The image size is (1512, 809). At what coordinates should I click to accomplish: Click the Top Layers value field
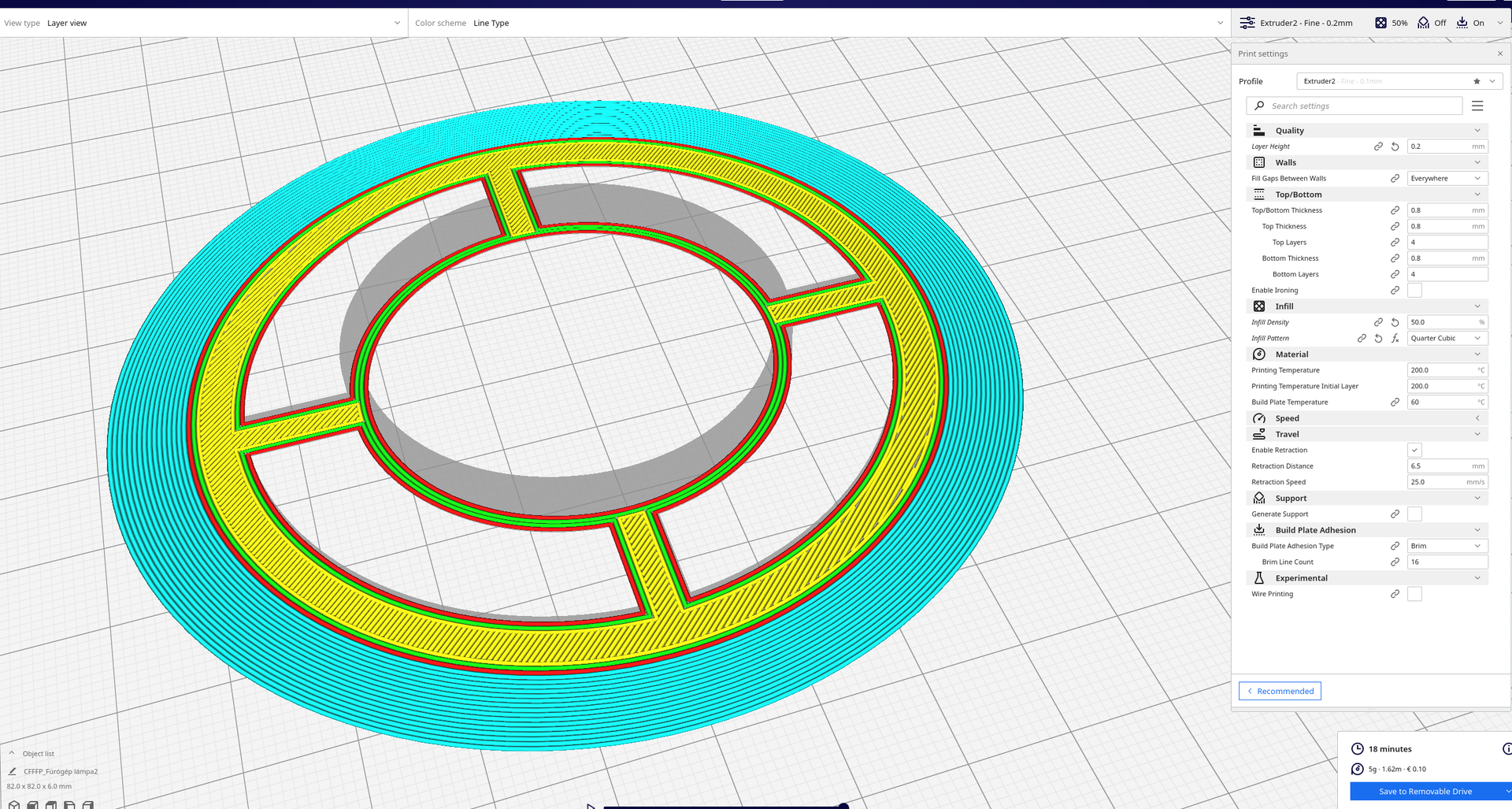pos(1447,243)
